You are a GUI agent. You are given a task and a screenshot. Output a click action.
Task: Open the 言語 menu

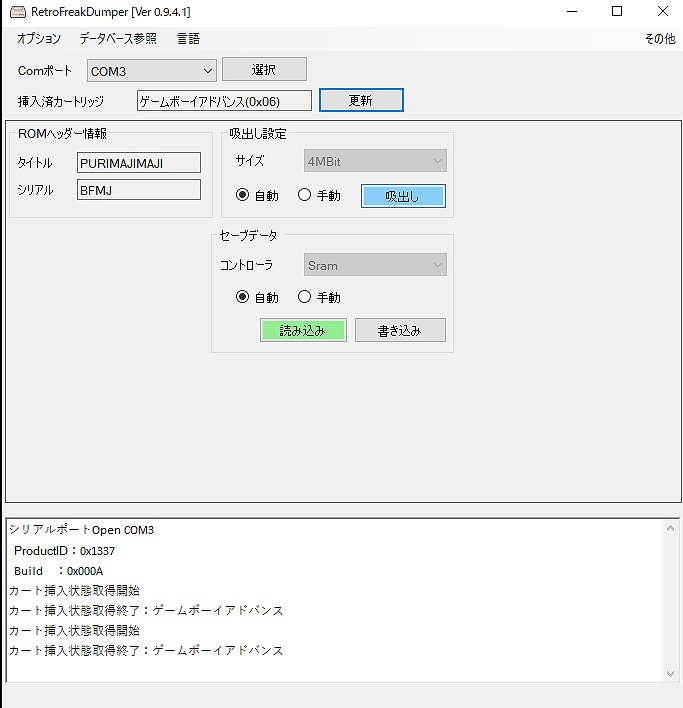(188, 39)
